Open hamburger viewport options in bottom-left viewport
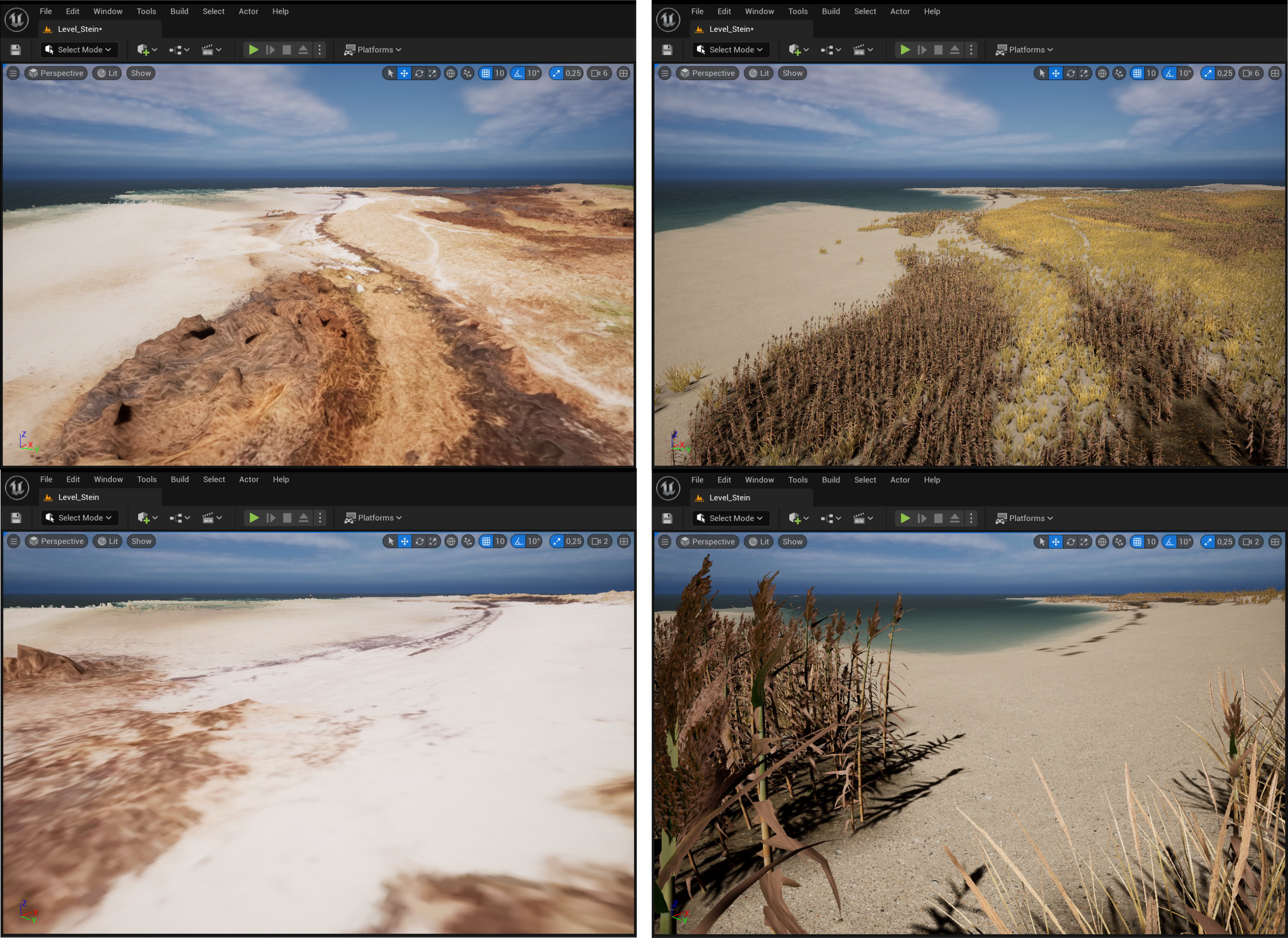The height and width of the screenshot is (938, 1288). click(x=13, y=542)
